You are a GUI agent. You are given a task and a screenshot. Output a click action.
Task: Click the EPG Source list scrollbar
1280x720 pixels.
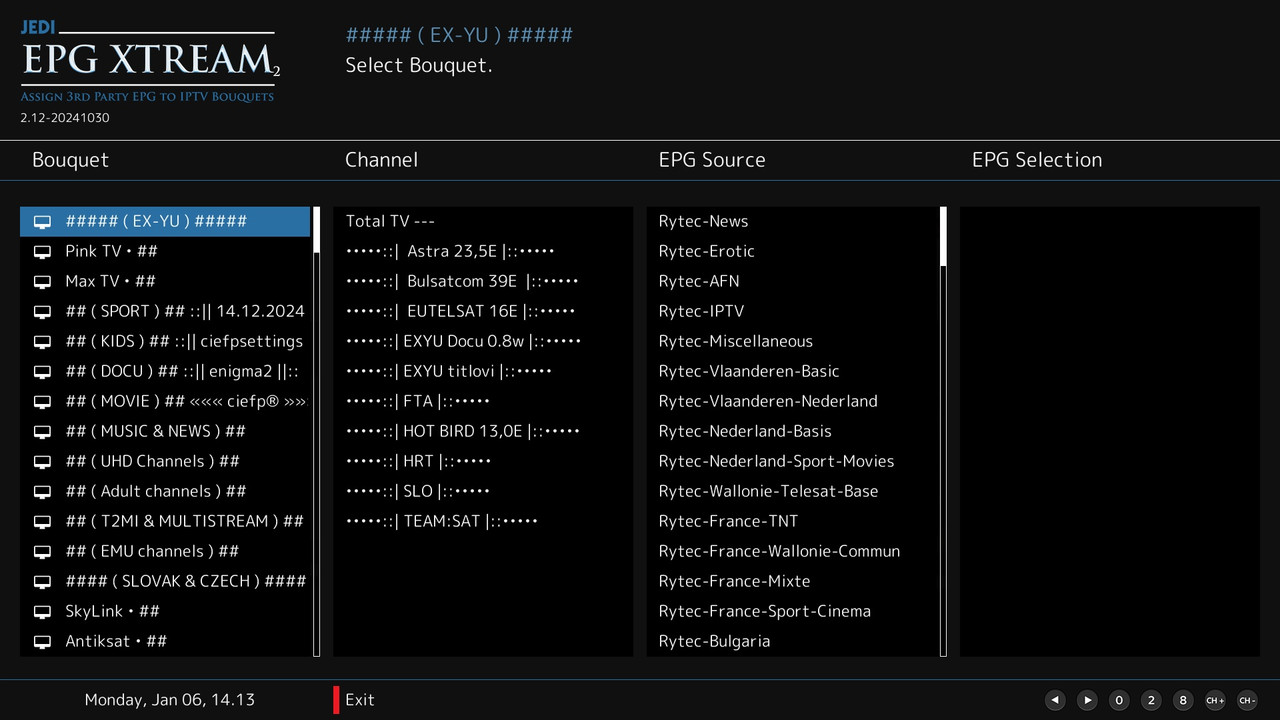click(943, 432)
